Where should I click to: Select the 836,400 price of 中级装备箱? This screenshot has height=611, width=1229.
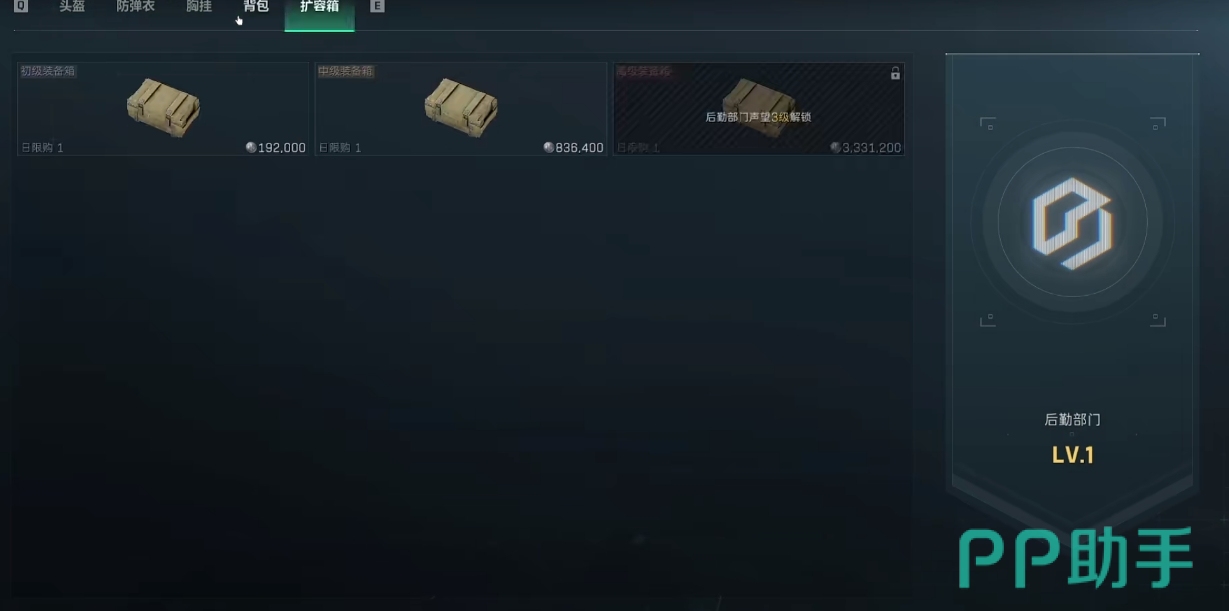coord(580,148)
